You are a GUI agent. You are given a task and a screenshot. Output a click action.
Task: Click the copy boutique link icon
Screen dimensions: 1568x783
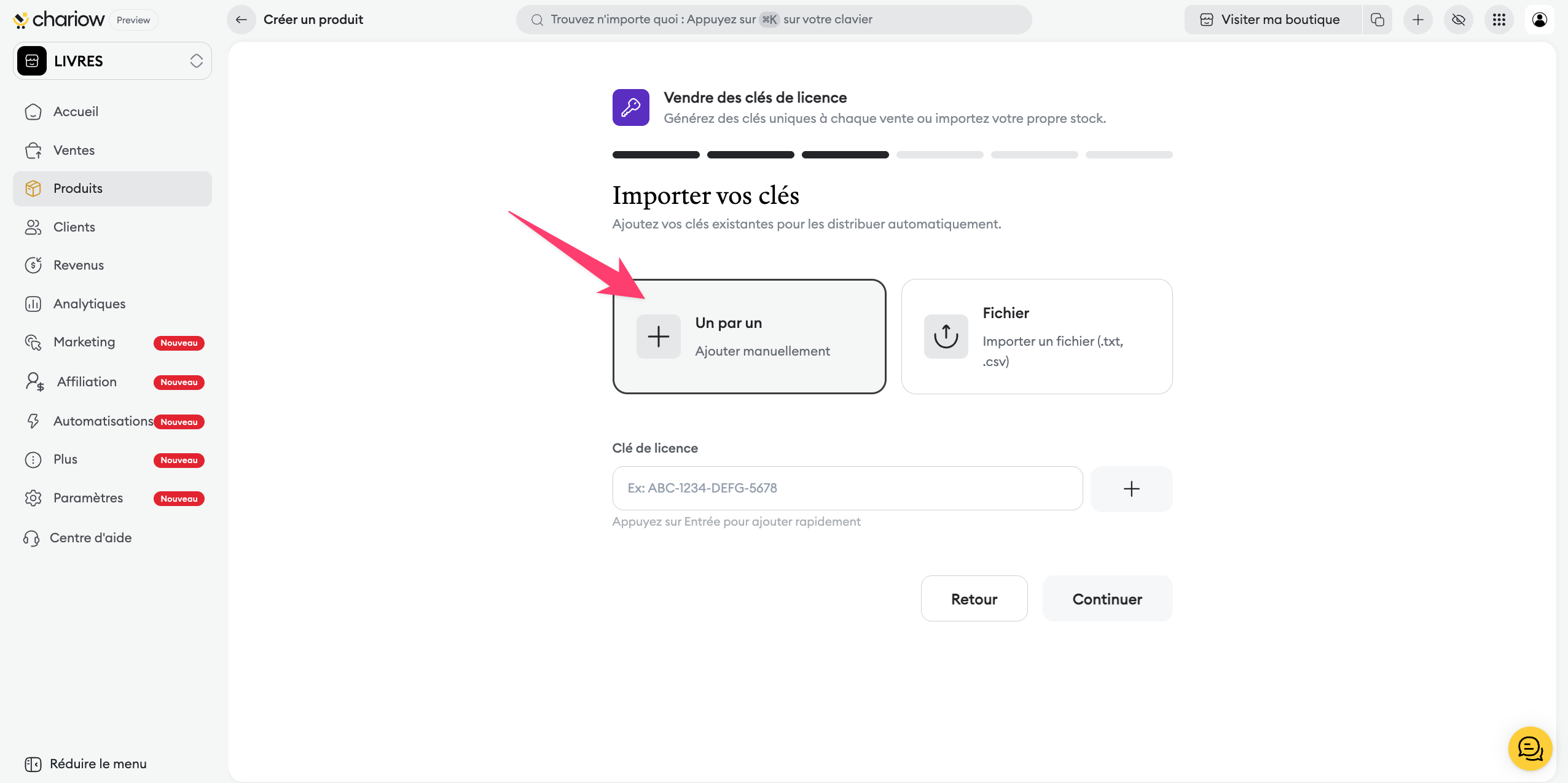(1377, 20)
